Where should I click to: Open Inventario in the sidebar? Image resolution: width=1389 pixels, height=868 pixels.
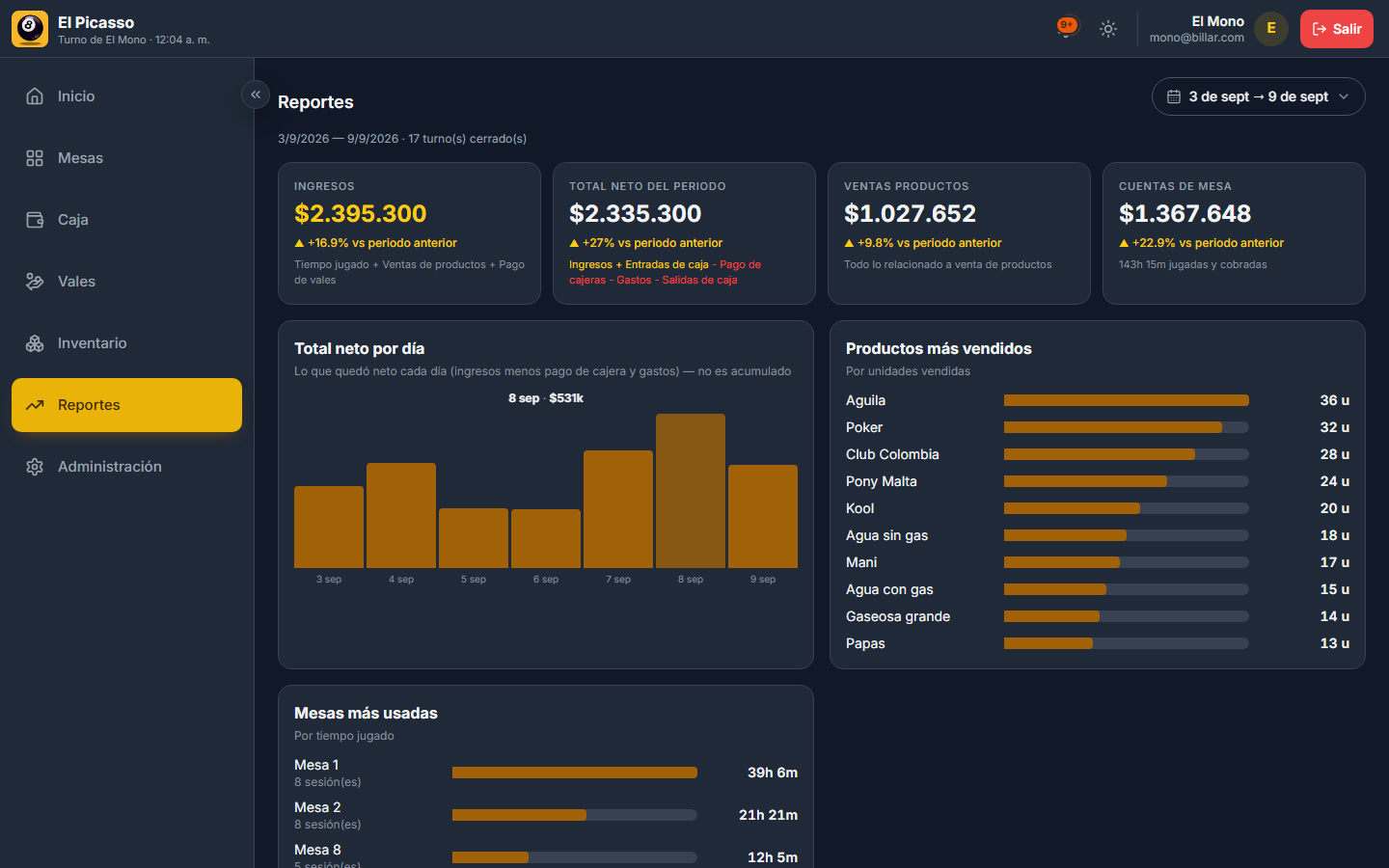126,343
